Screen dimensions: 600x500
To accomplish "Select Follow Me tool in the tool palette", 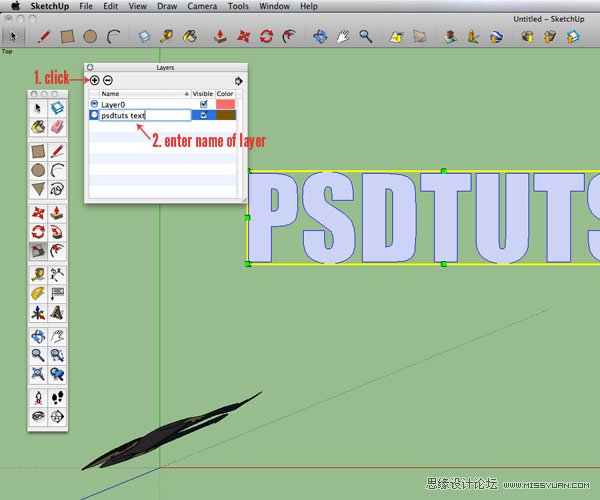I will [57, 232].
